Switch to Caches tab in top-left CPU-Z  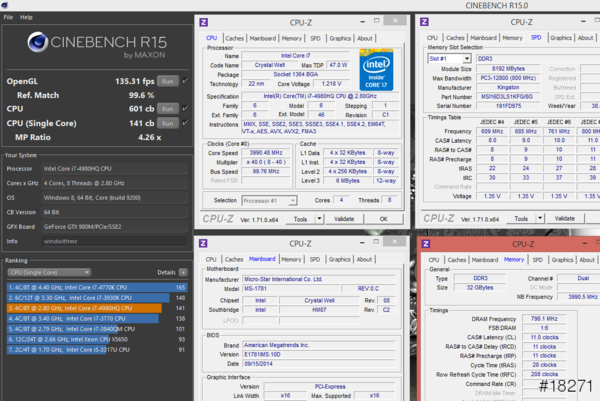pos(235,38)
